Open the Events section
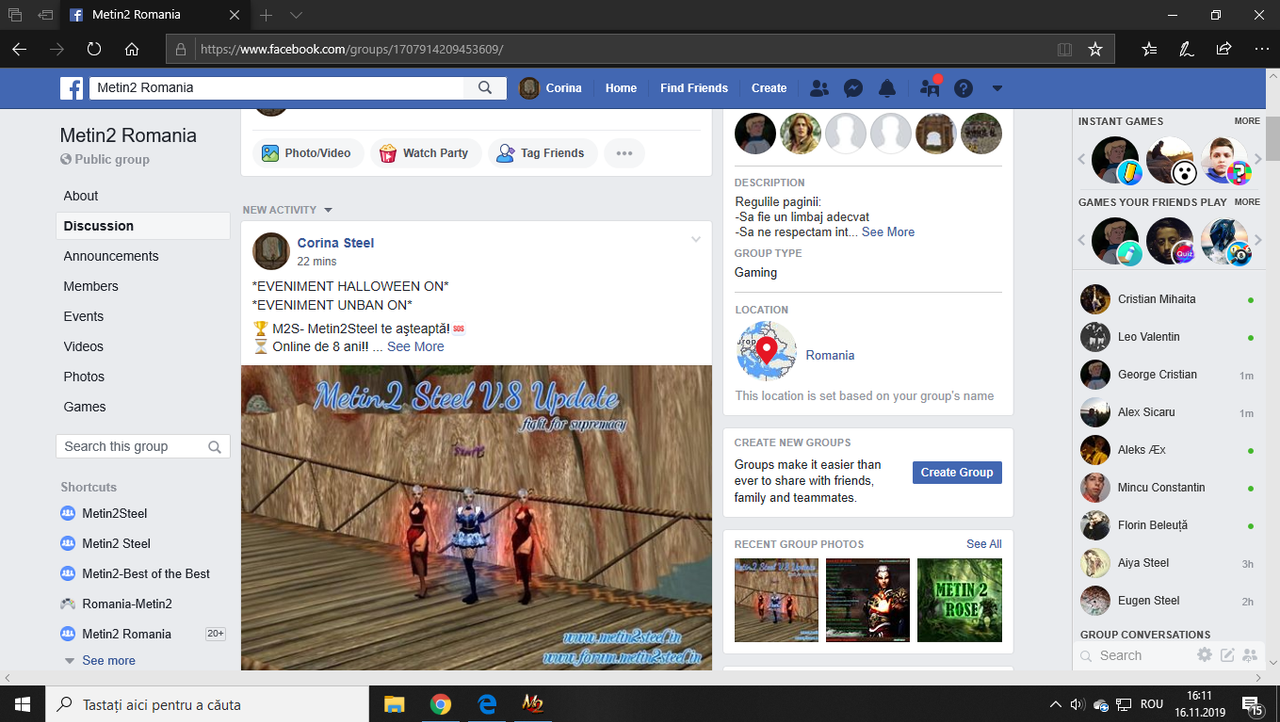The image size is (1280, 722). [x=83, y=316]
